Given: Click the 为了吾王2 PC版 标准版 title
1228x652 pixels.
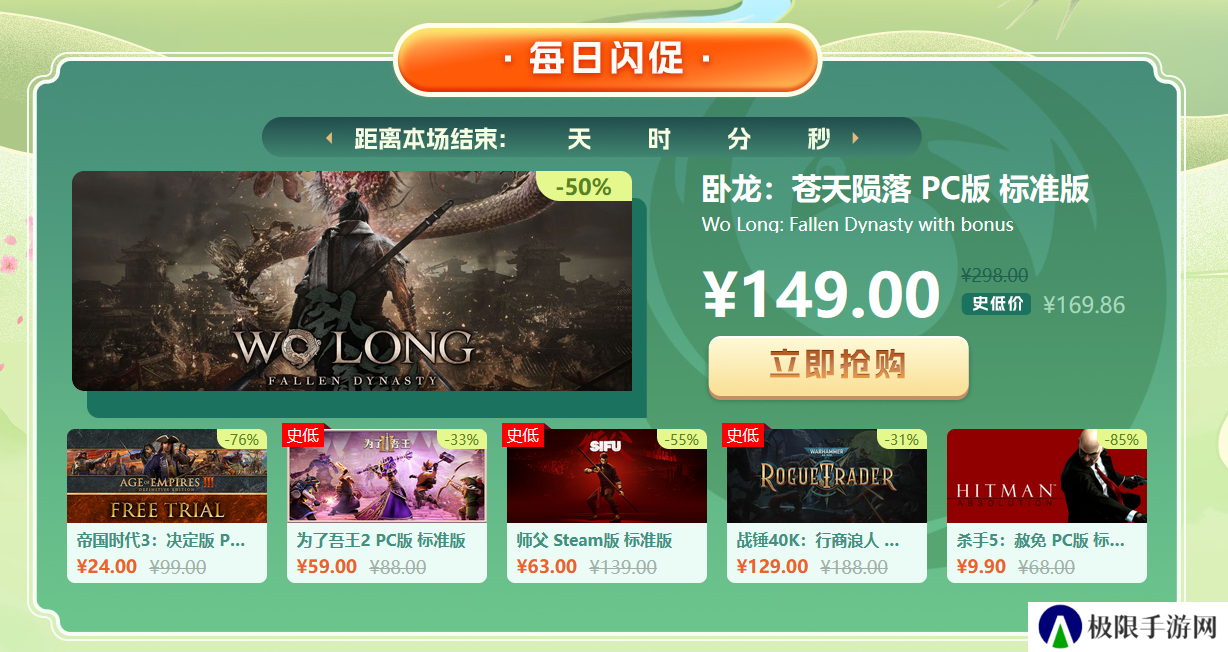Looking at the screenshot, I should (x=381, y=540).
